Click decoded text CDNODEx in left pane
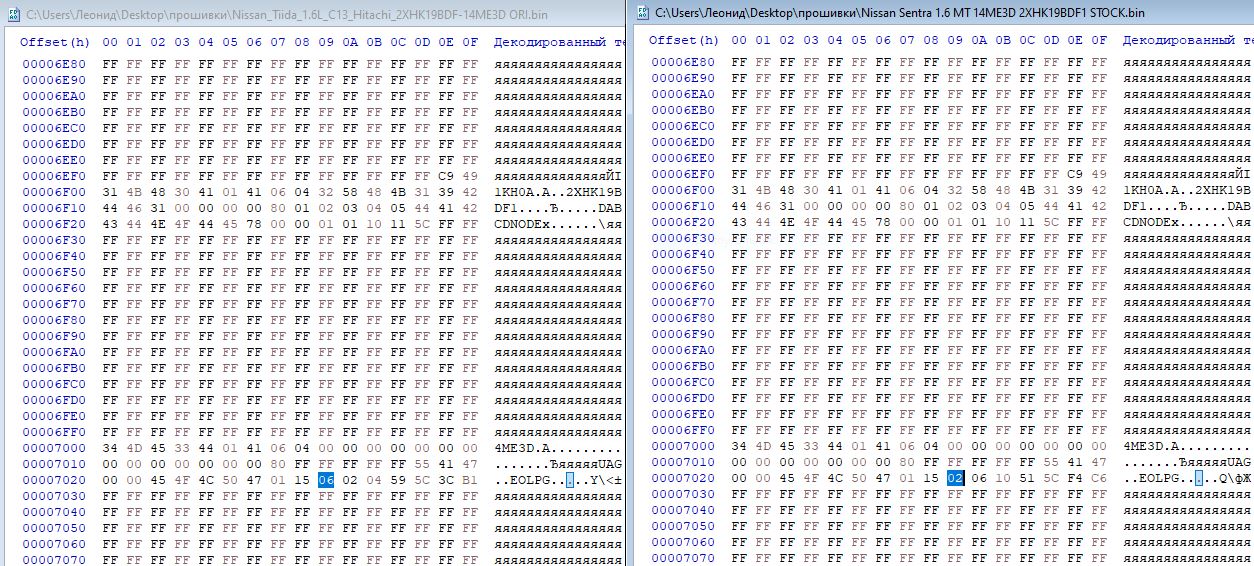 tap(524, 224)
